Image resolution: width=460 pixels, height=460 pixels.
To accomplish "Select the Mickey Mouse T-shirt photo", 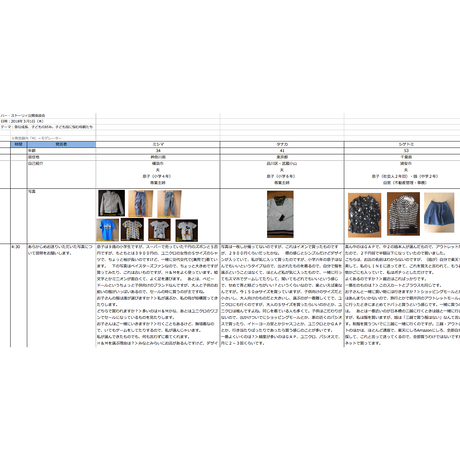I will 187,230.
